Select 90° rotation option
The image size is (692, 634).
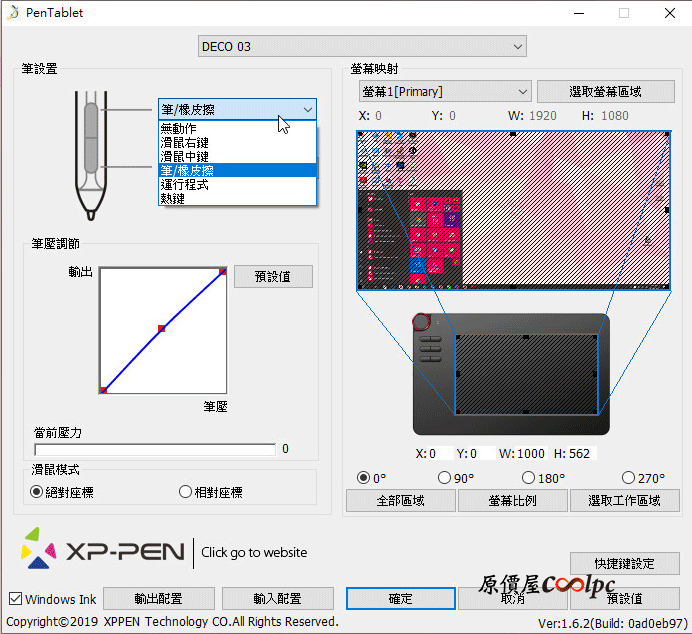(456, 478)
